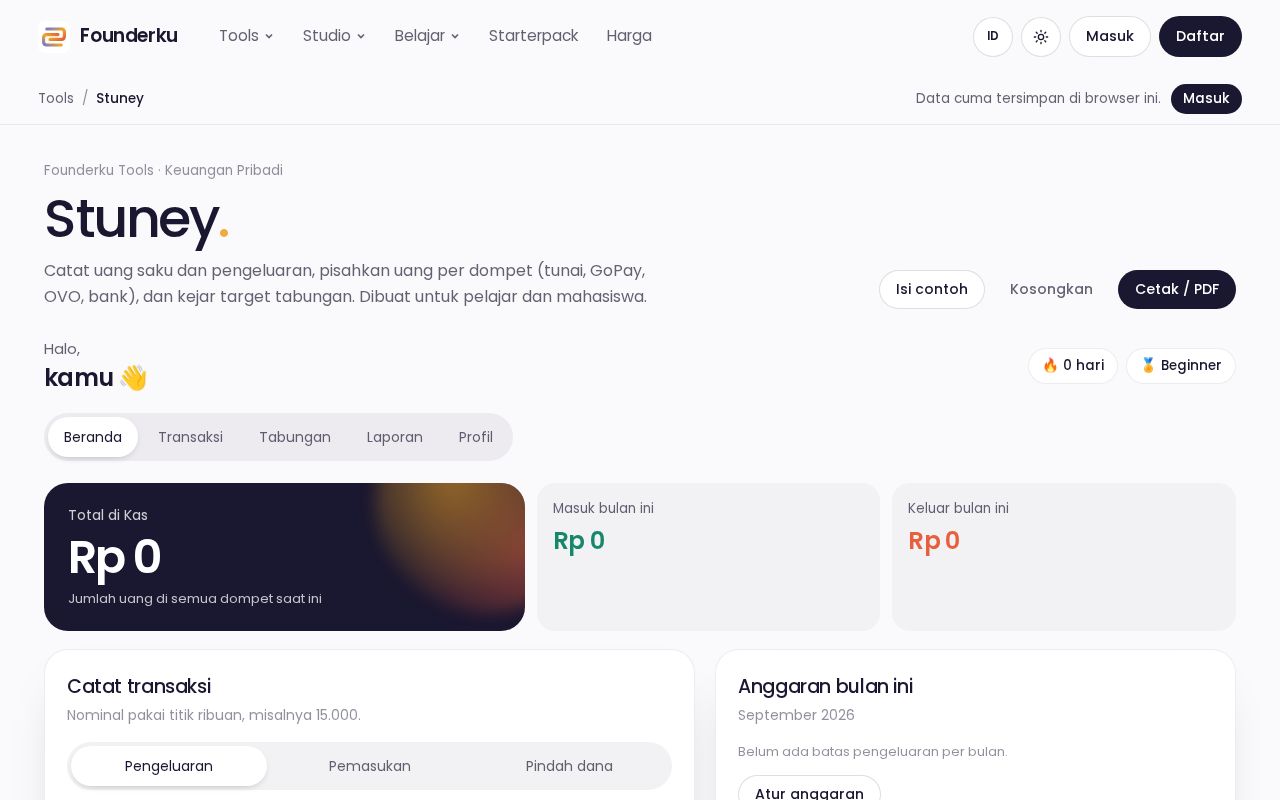Click the Stuney breadcrumb text
The image size is (1280, 800).
(120, 98)
